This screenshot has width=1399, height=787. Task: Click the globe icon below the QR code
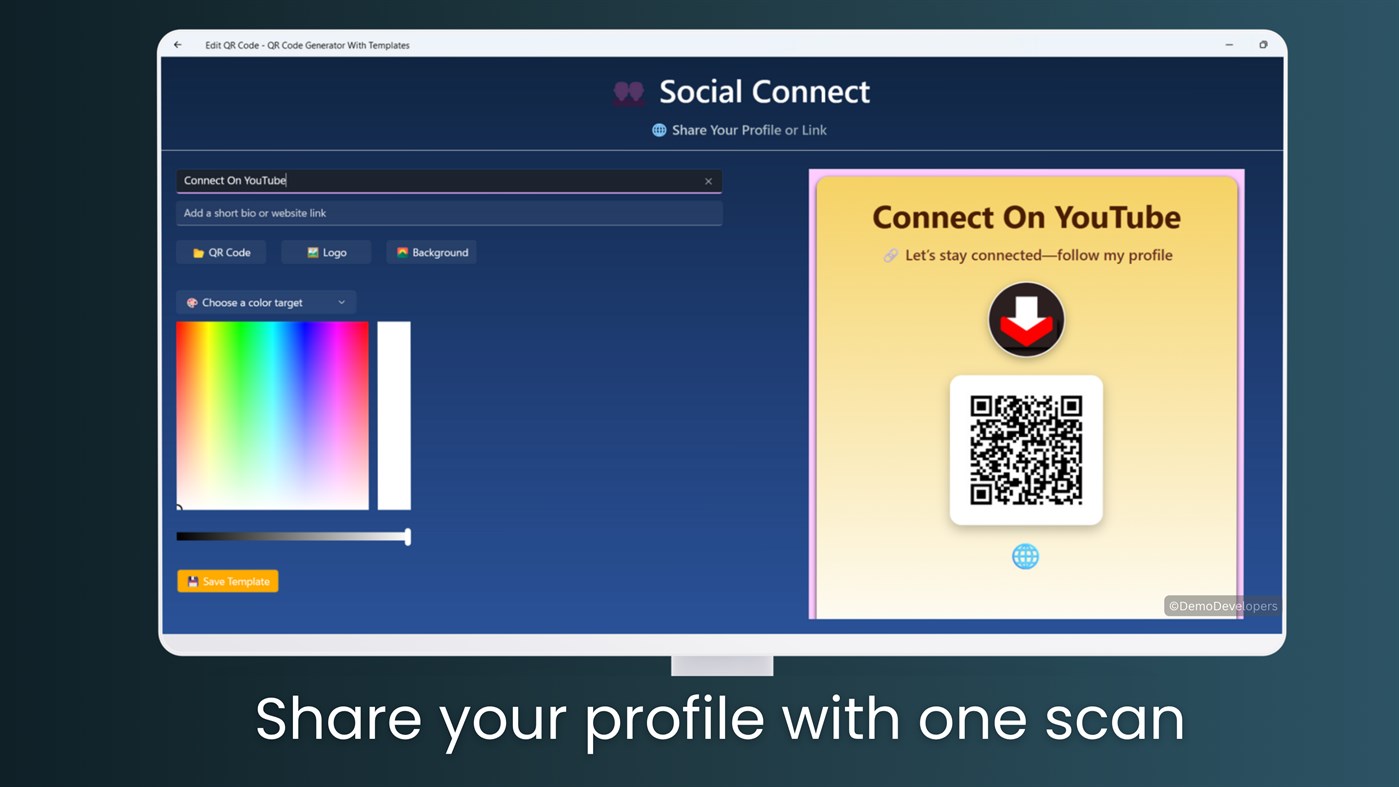(1025, 556)
